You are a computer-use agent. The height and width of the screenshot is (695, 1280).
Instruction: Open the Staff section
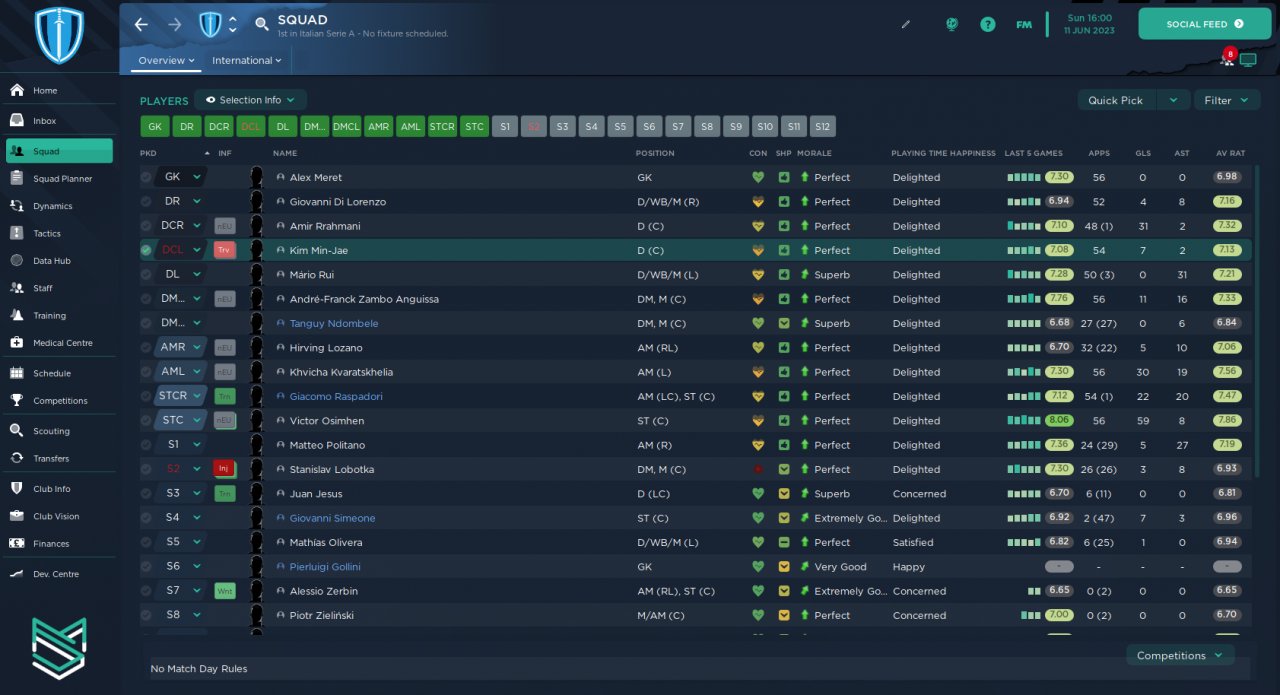tap(57, 288)
